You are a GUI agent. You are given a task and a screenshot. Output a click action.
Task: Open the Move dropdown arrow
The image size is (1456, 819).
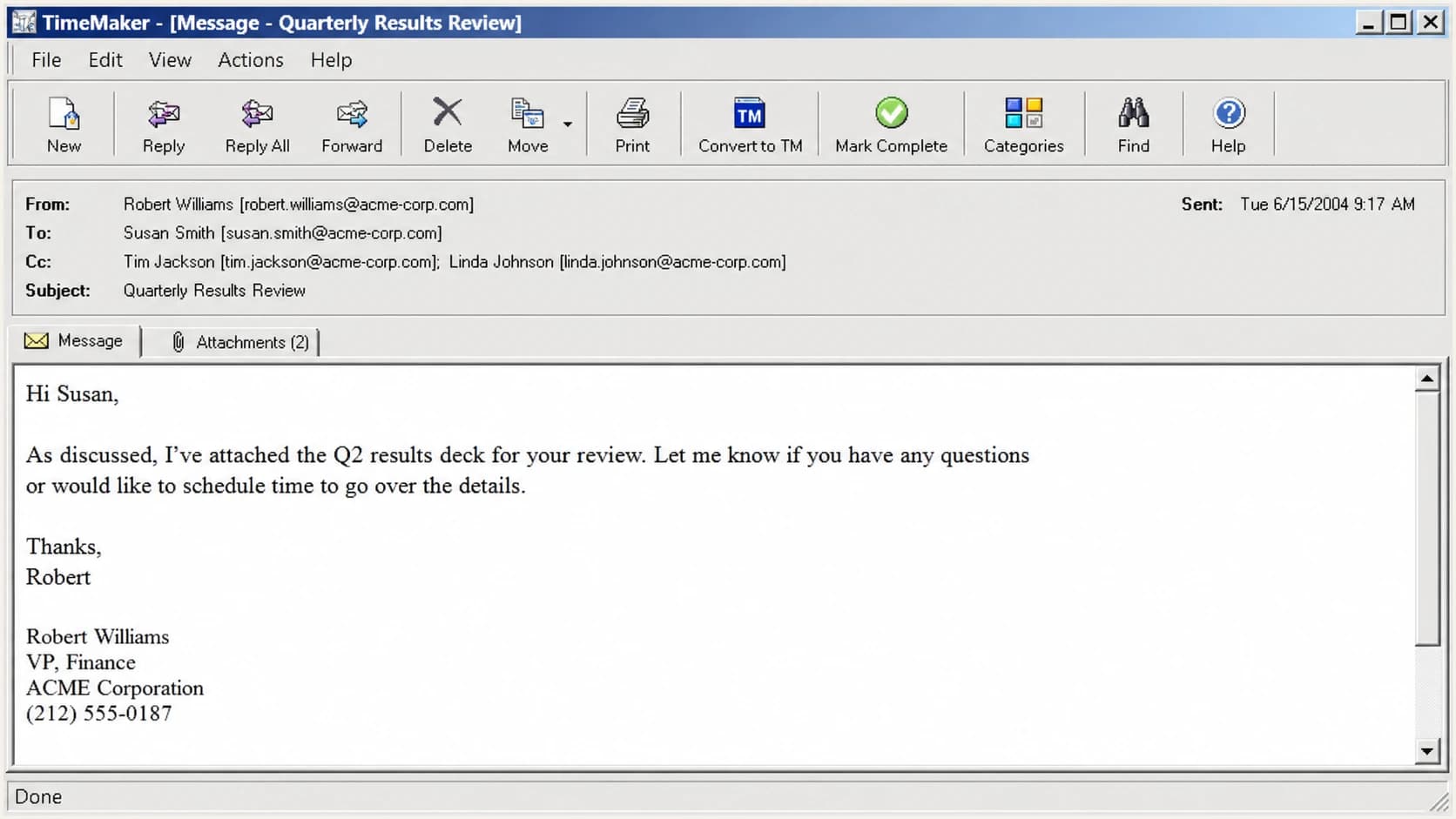(x=568, y=124)
